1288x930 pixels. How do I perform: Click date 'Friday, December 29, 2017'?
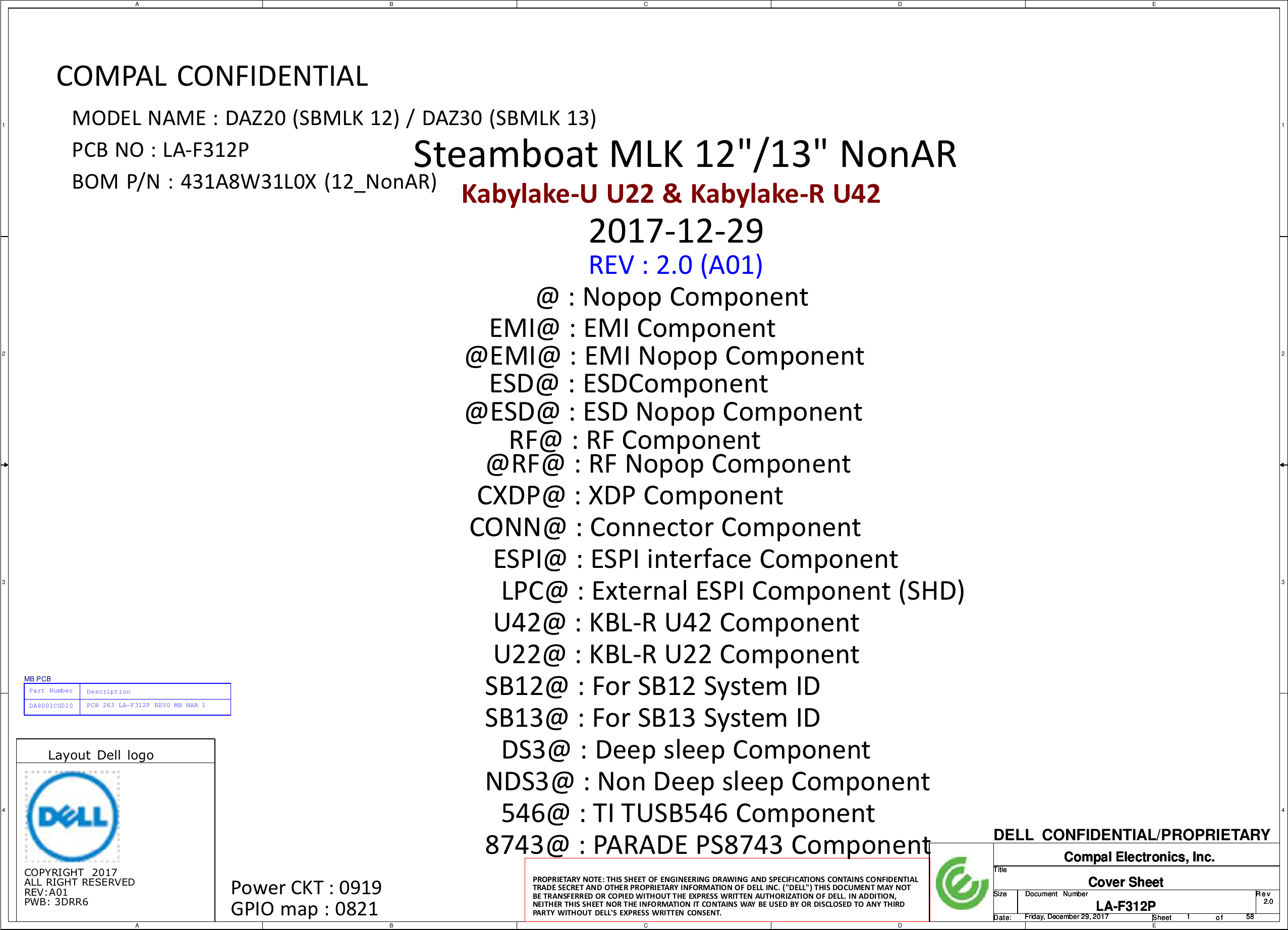tap(1067, 916)
